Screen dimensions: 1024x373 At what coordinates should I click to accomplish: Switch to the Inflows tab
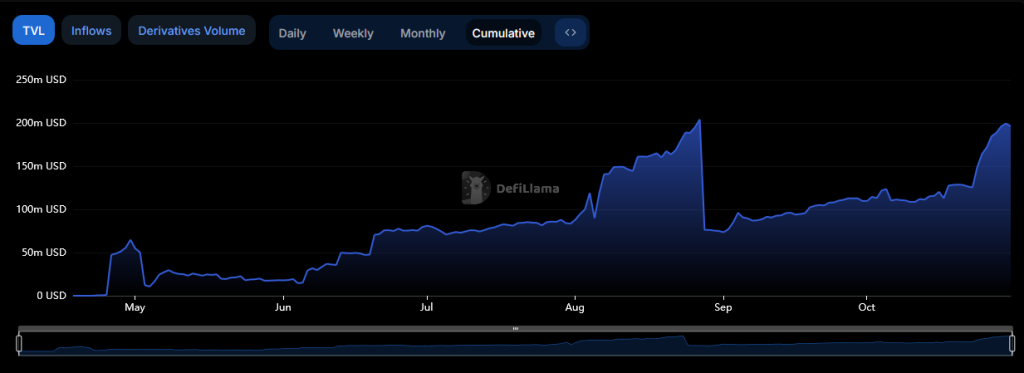(91, 31)
